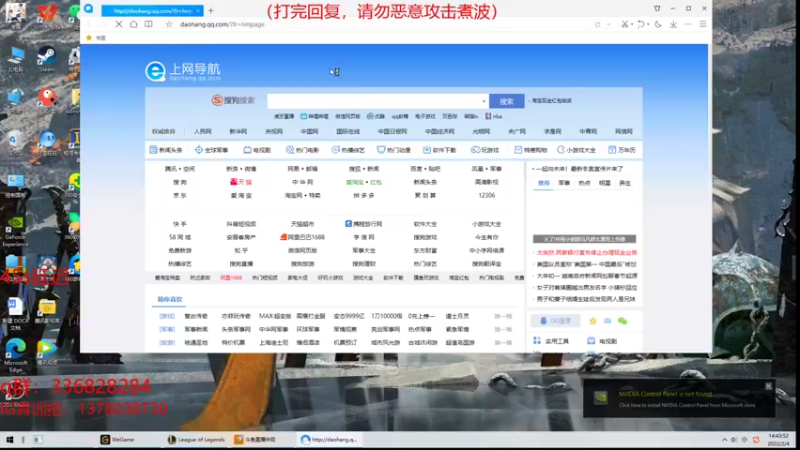800x450 pixels.
Task: Click the blue 搜索 button
Action: pos(506,101)
